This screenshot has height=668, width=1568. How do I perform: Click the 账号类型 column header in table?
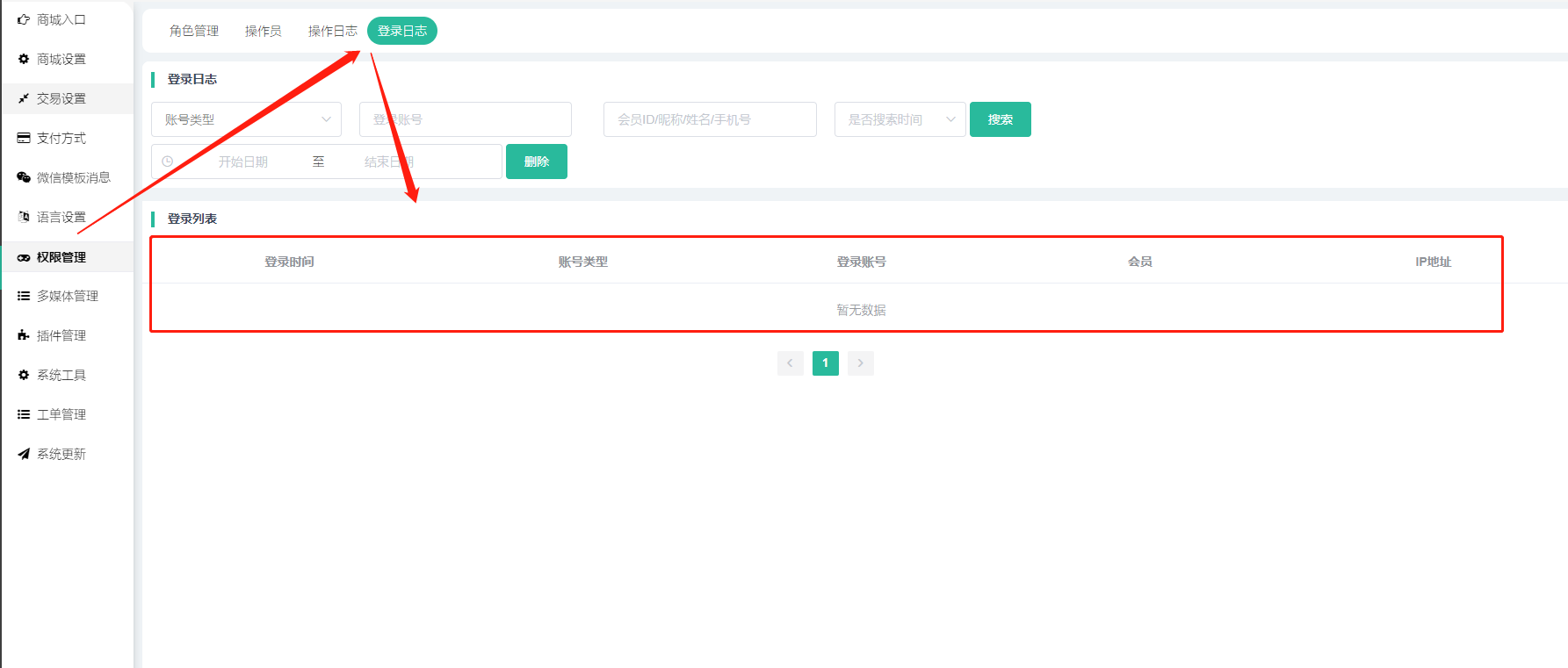coord(583,262)
